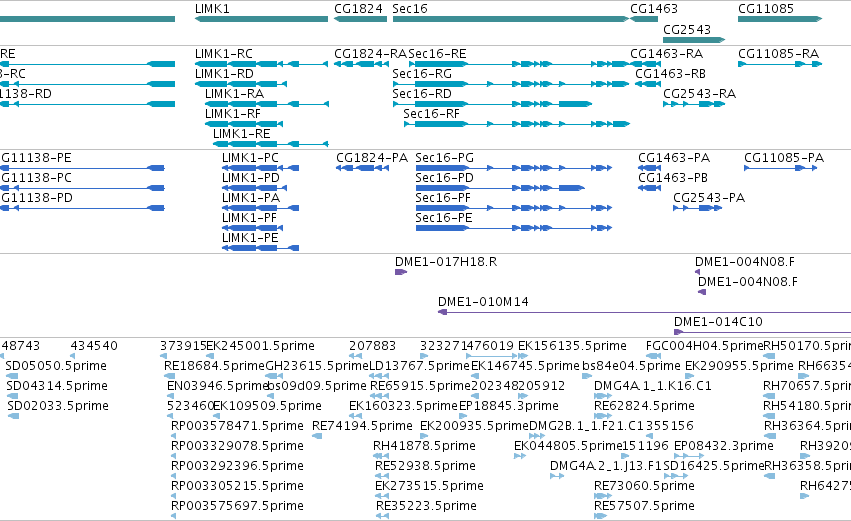Select the Sec16 gene span bar
Viewport: 851px width, 521px height.
pyautogui.click(x=510, y=19)
